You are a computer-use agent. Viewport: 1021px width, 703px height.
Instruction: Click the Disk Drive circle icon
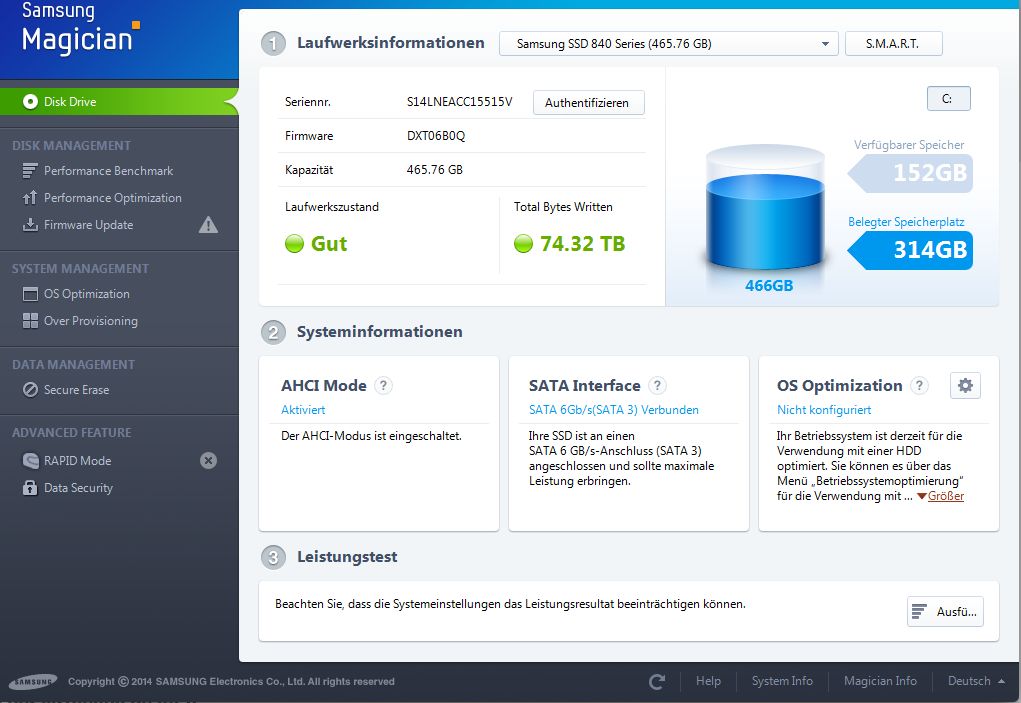[x=30, y=102]
